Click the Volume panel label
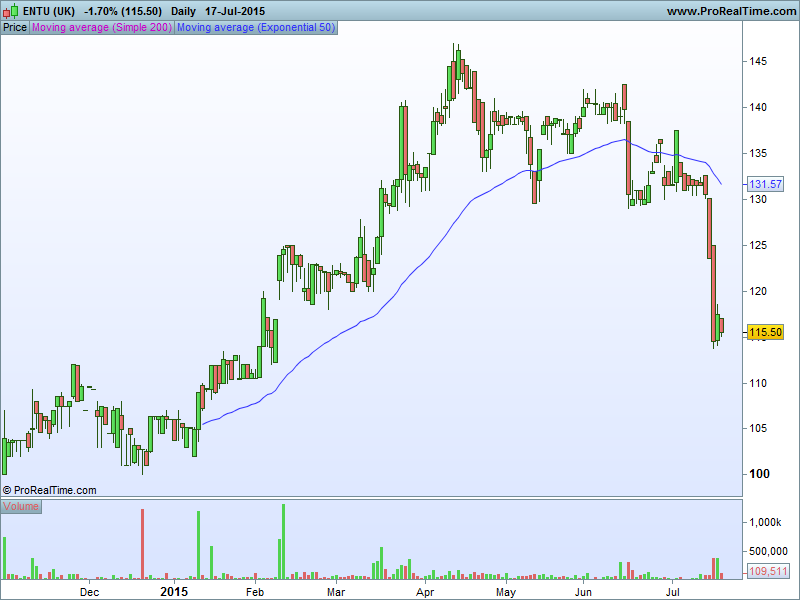 click(21, 506)
